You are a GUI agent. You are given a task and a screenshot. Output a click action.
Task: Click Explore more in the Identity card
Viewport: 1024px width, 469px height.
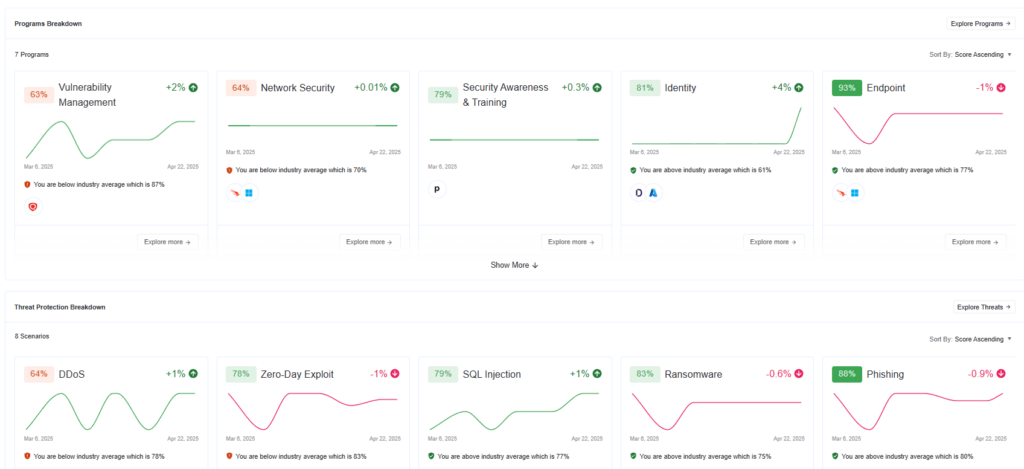pos(774,242)
